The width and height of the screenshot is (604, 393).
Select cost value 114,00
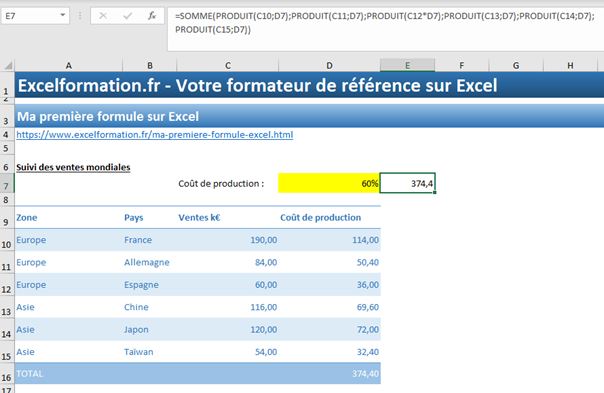coord(329,240)
